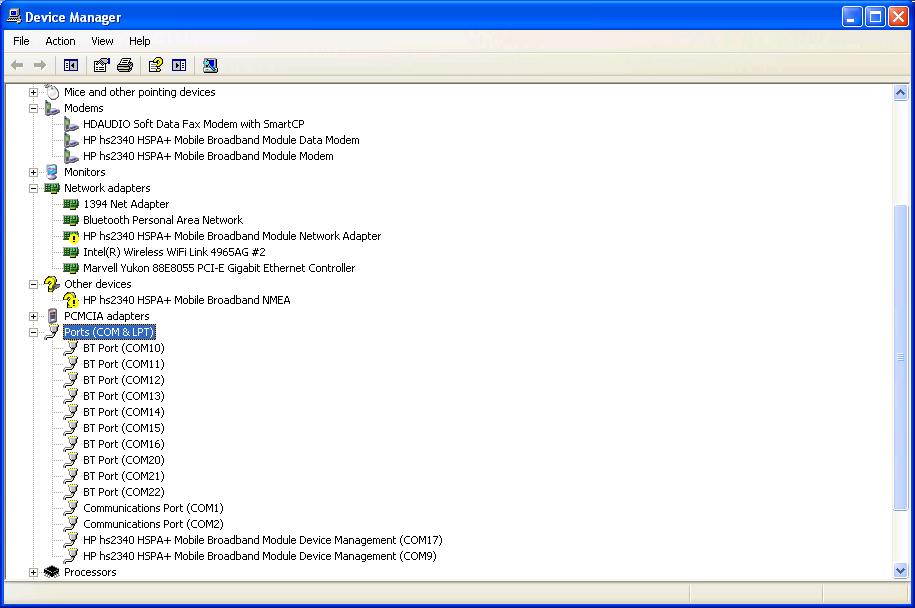
Task: Minimize the Device Manager window
Action: pos(852,17)
